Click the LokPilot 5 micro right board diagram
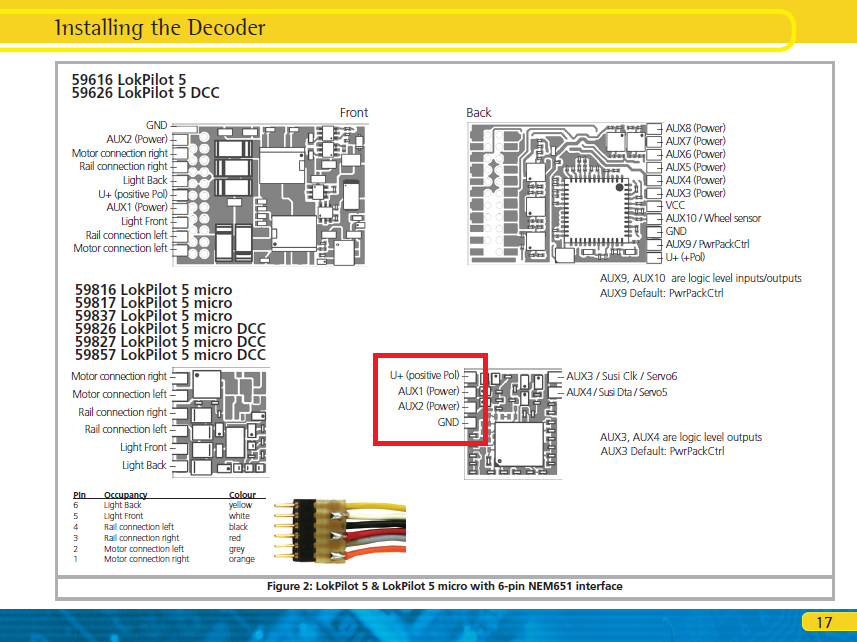 pyautogui.click(x=513, y=423)
